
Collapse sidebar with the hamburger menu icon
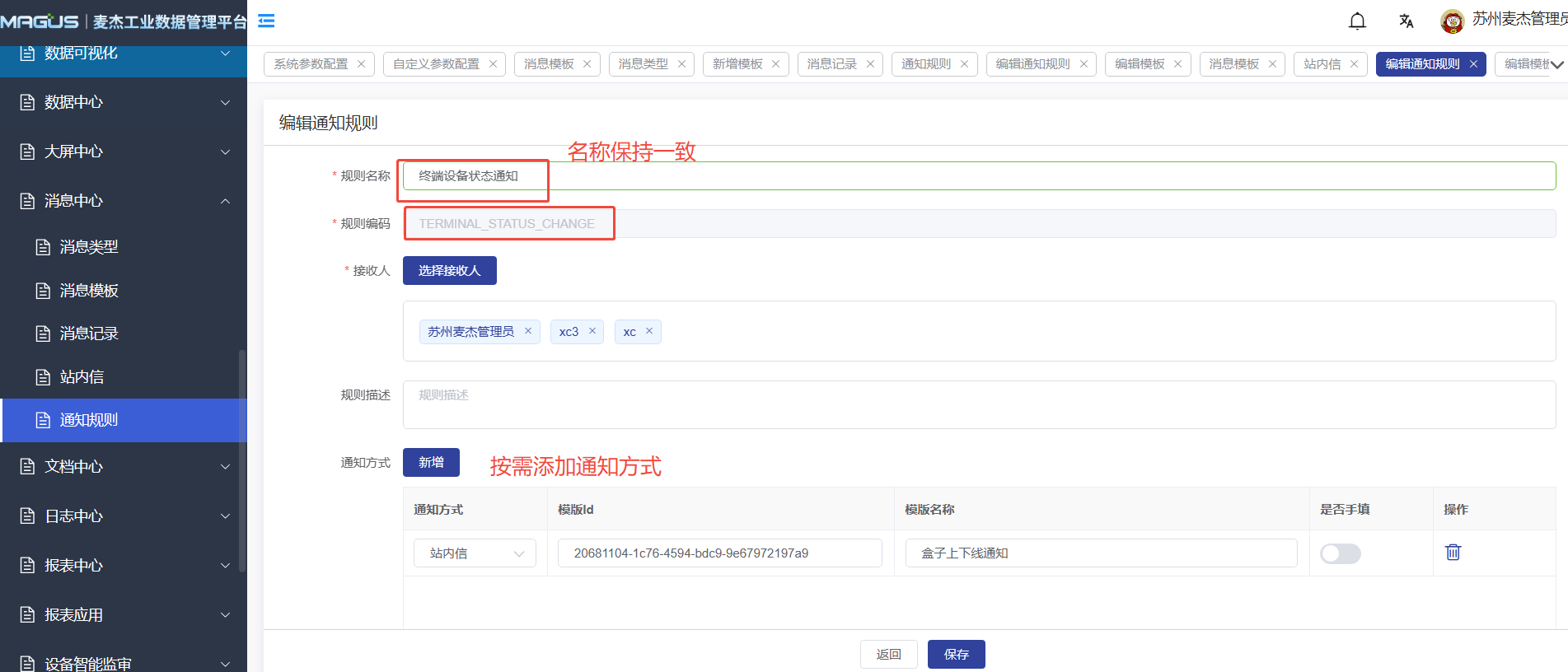tap(266, 21)
